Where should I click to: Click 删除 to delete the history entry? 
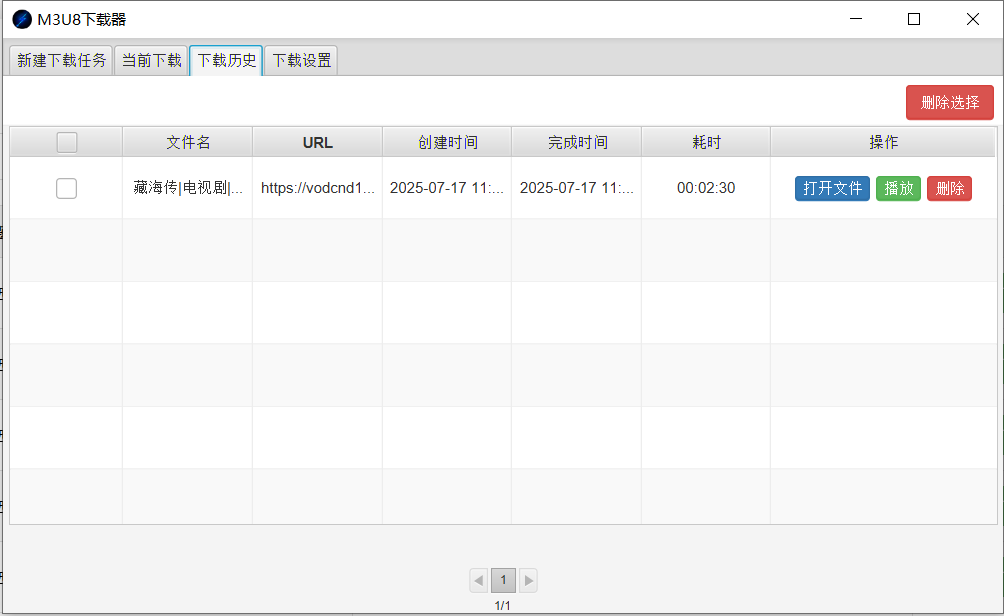point(948,188)
